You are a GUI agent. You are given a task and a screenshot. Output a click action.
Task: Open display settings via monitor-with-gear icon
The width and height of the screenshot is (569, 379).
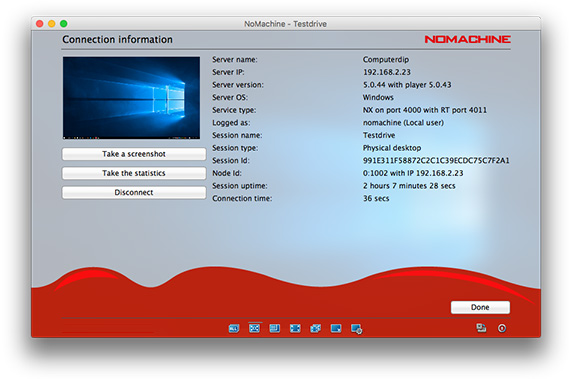357,329
